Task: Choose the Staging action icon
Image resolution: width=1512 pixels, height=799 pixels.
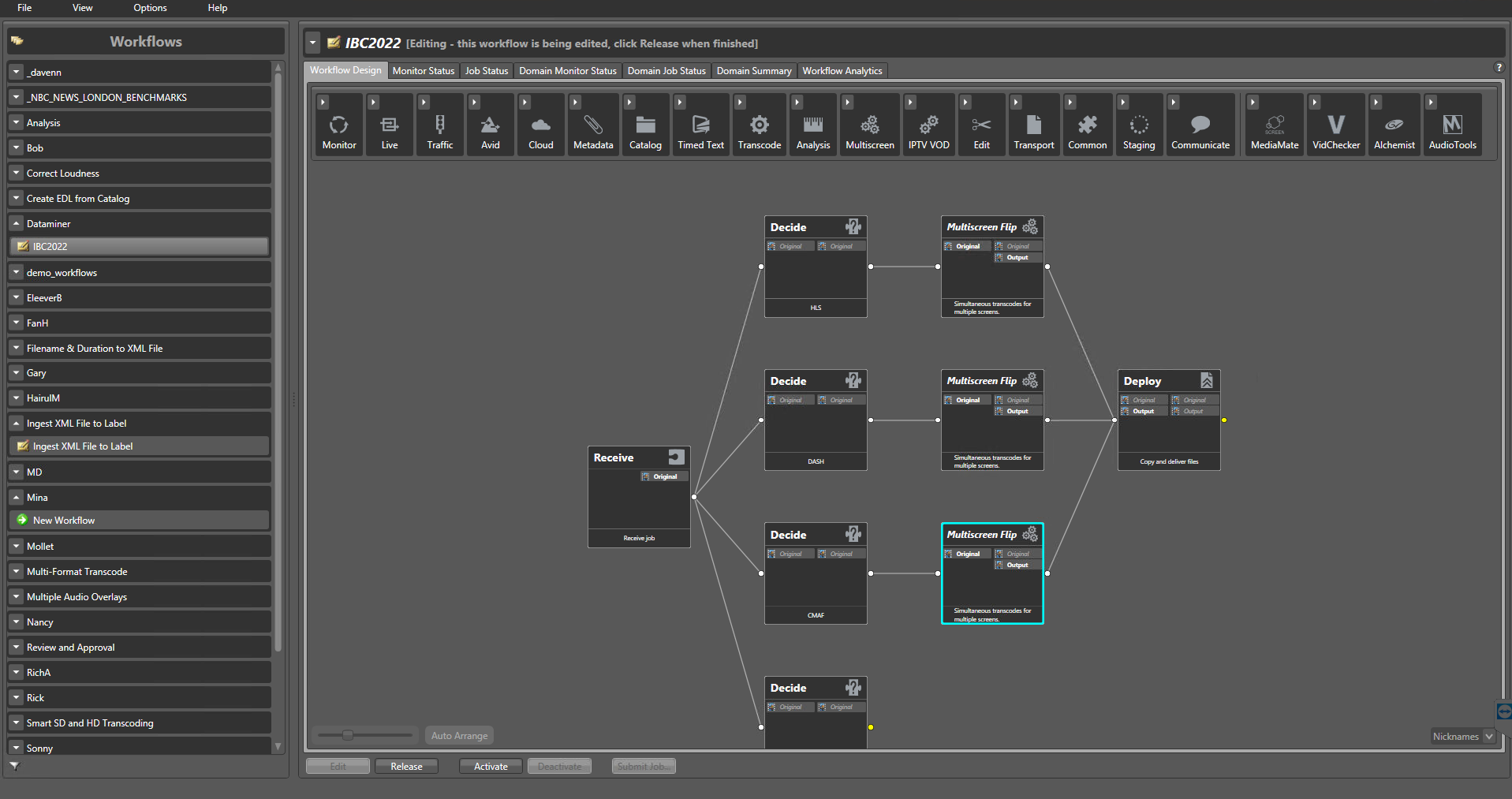Action: tap(1139, 125)
